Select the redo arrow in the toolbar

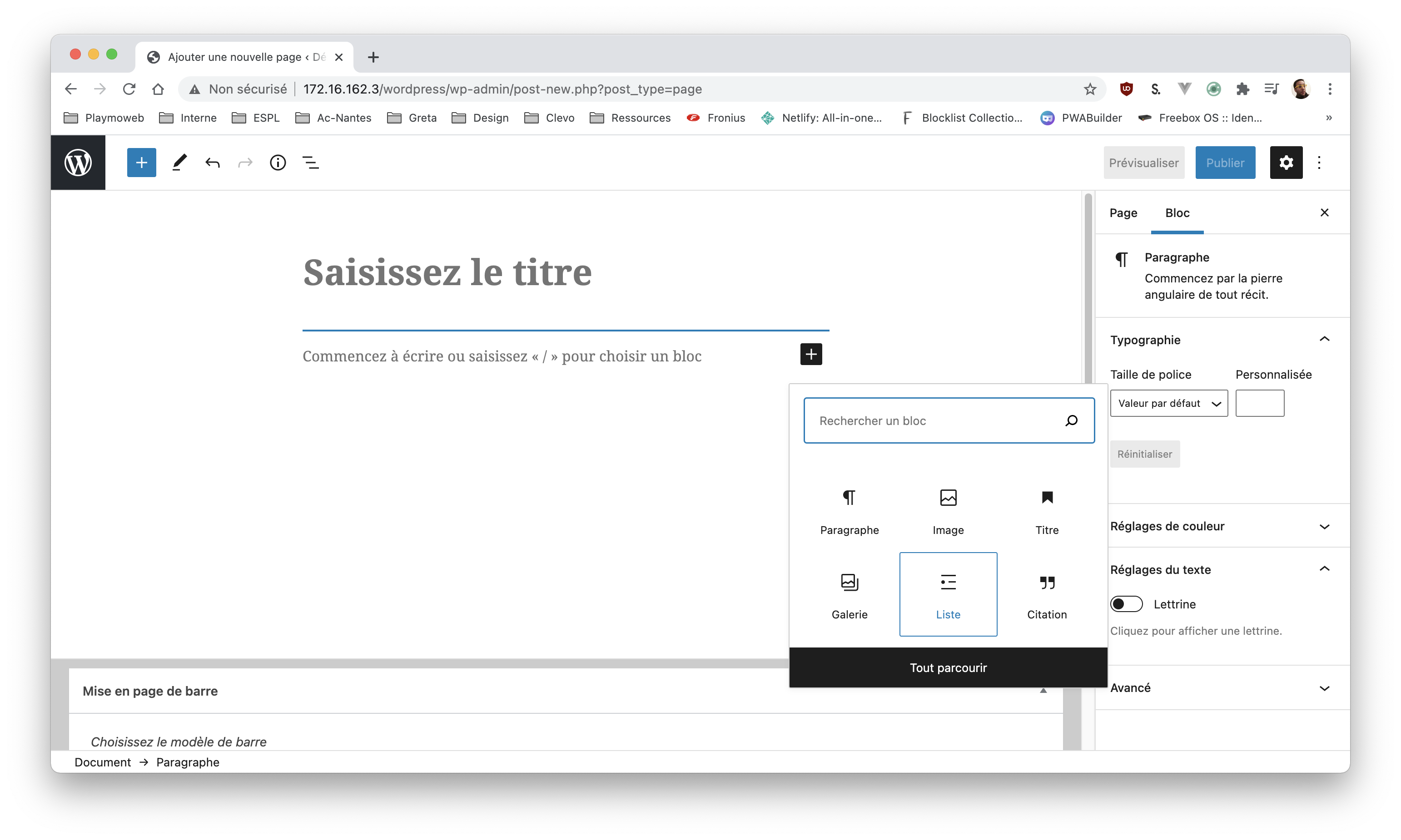[245, 163]
